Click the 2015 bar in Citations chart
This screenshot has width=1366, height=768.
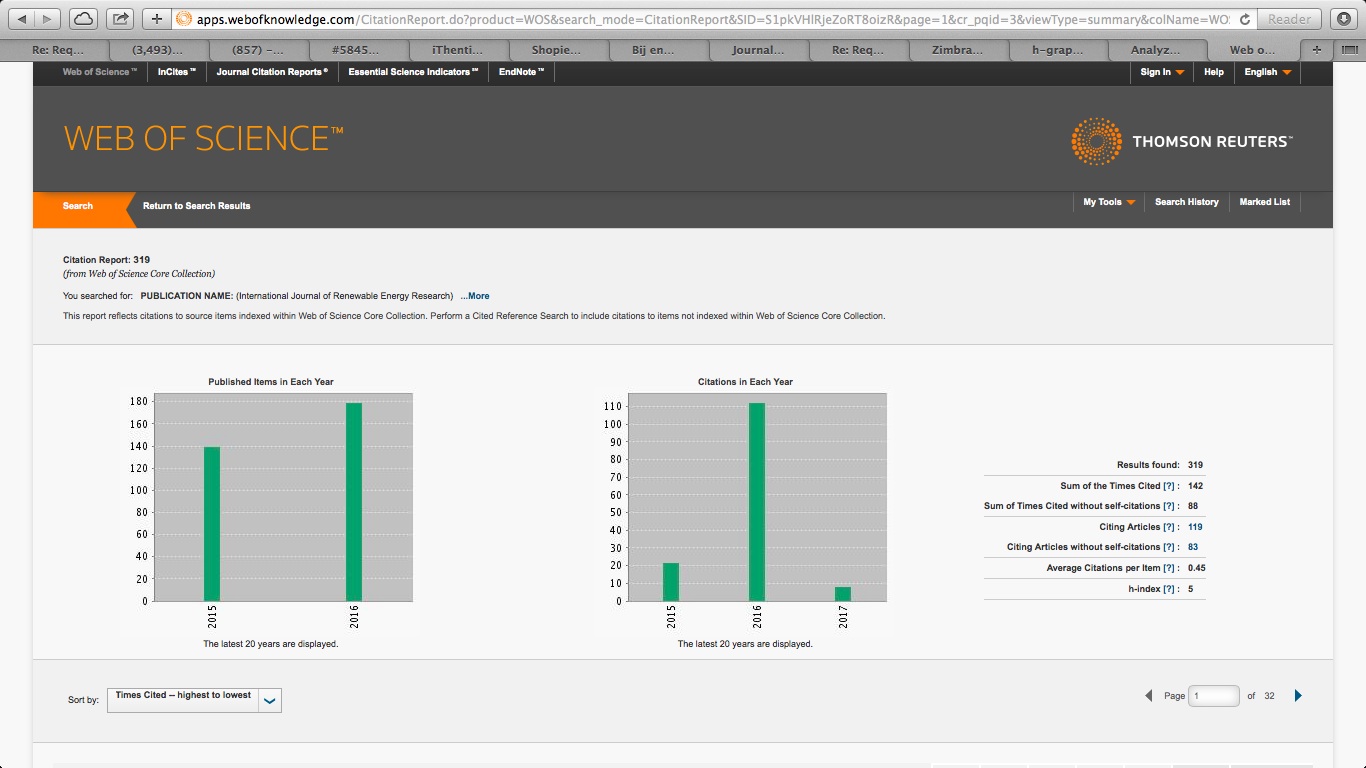tap(671, 582)
